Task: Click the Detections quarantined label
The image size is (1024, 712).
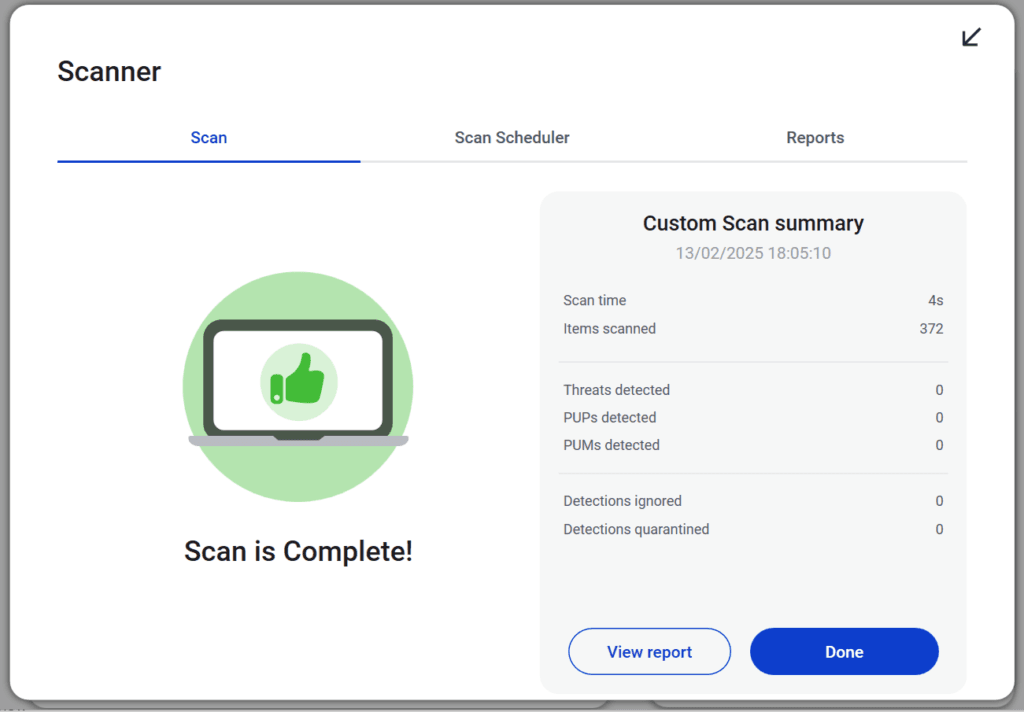Action: 636,529
